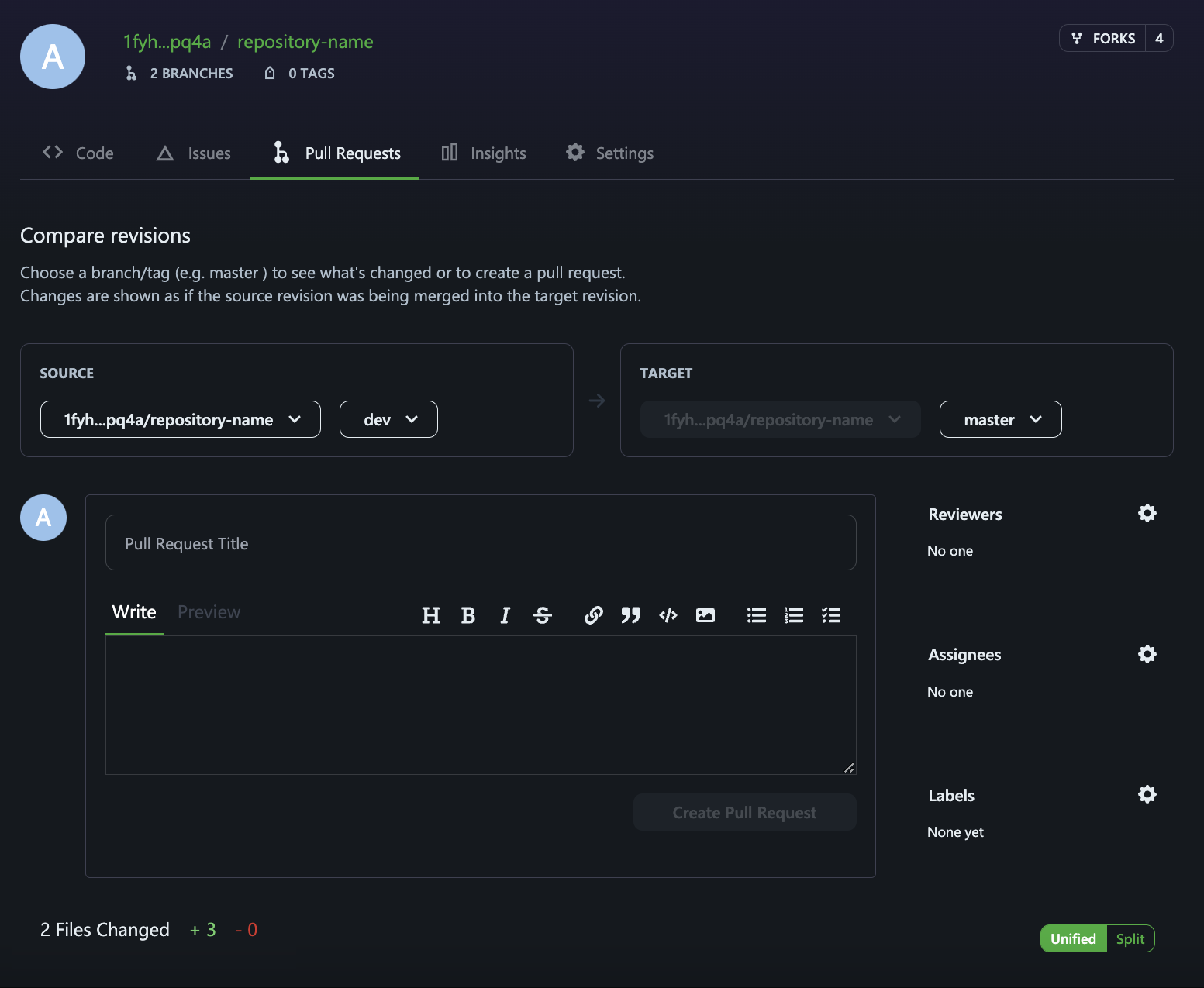The image size is (1204, 988).
Task: Click the large repository avatar A
Action: (x=53, y=57)
